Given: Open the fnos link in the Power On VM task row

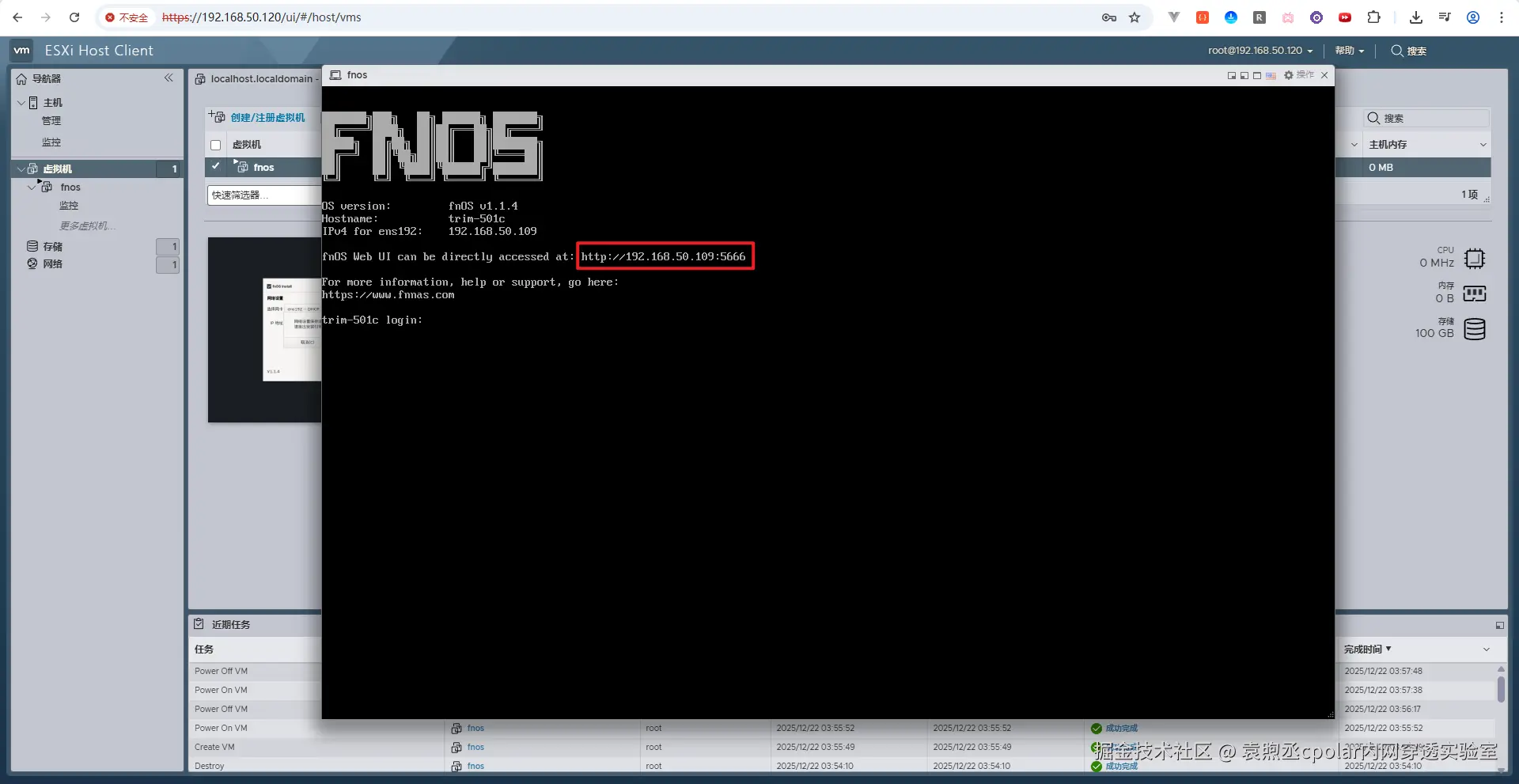Looking at the screenshot, I should [x=475, y=728].
